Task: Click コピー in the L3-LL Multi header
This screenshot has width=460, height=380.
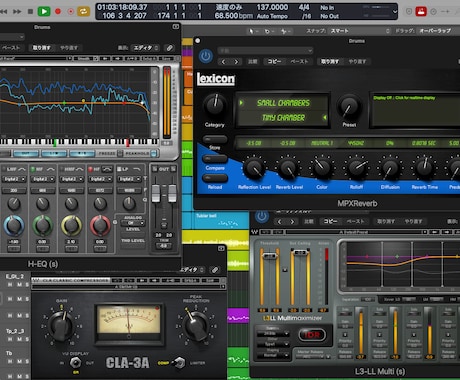Action: point(330,222)
